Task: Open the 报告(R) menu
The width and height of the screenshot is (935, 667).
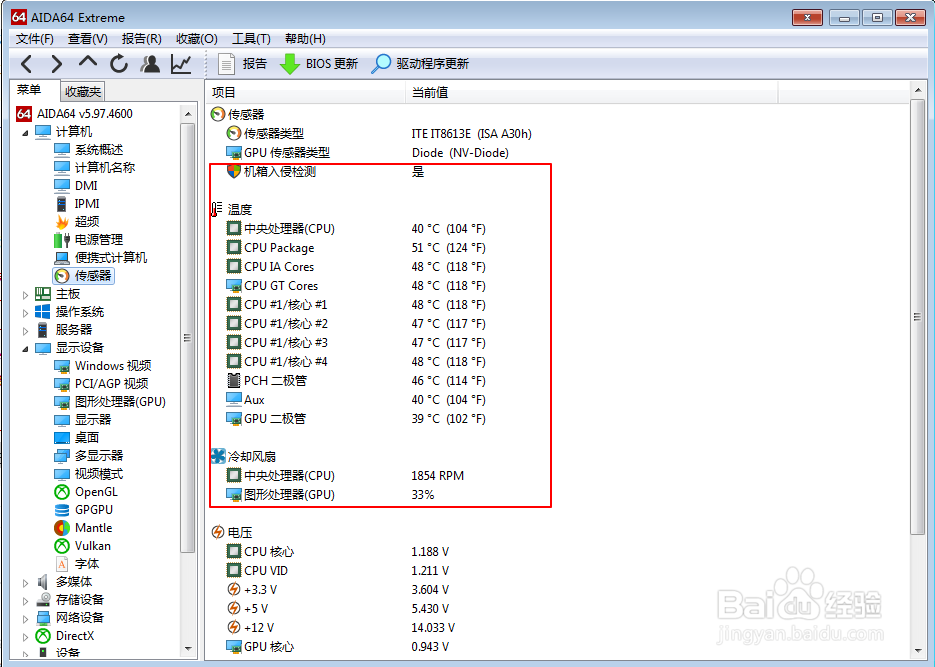Action: (141, 39)
